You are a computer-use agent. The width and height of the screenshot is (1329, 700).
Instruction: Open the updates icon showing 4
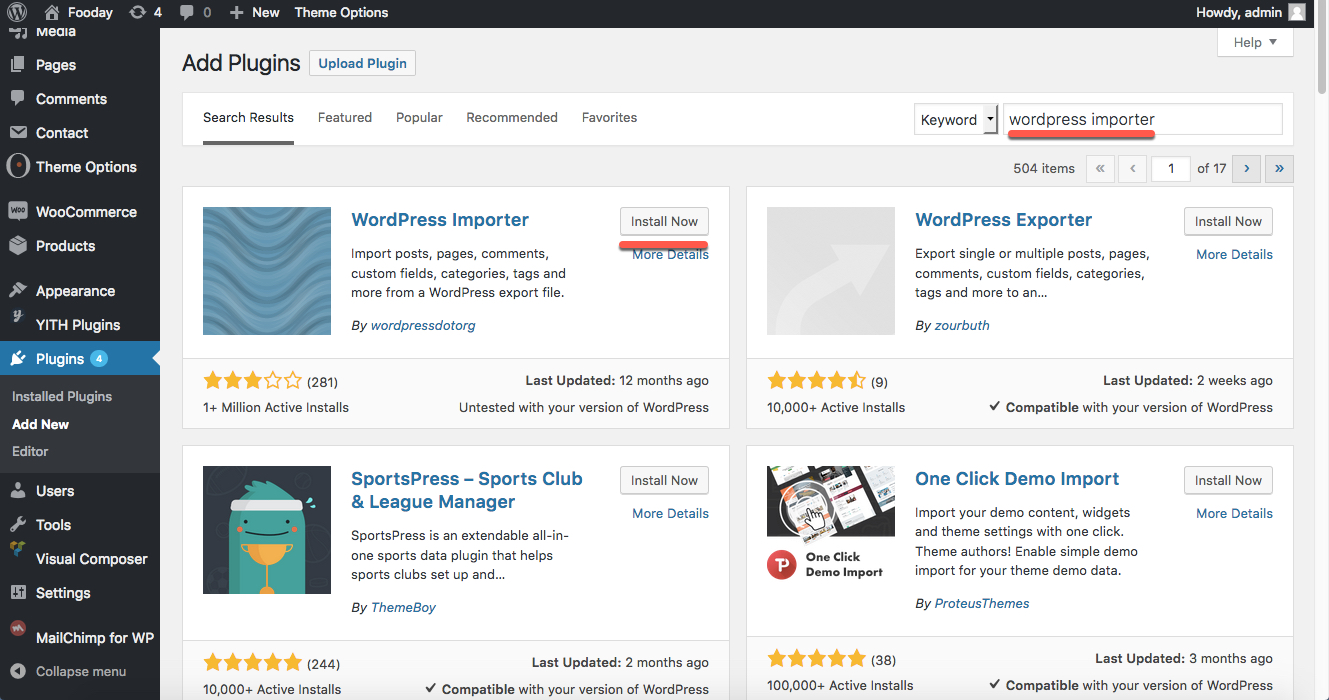(136, 12)
